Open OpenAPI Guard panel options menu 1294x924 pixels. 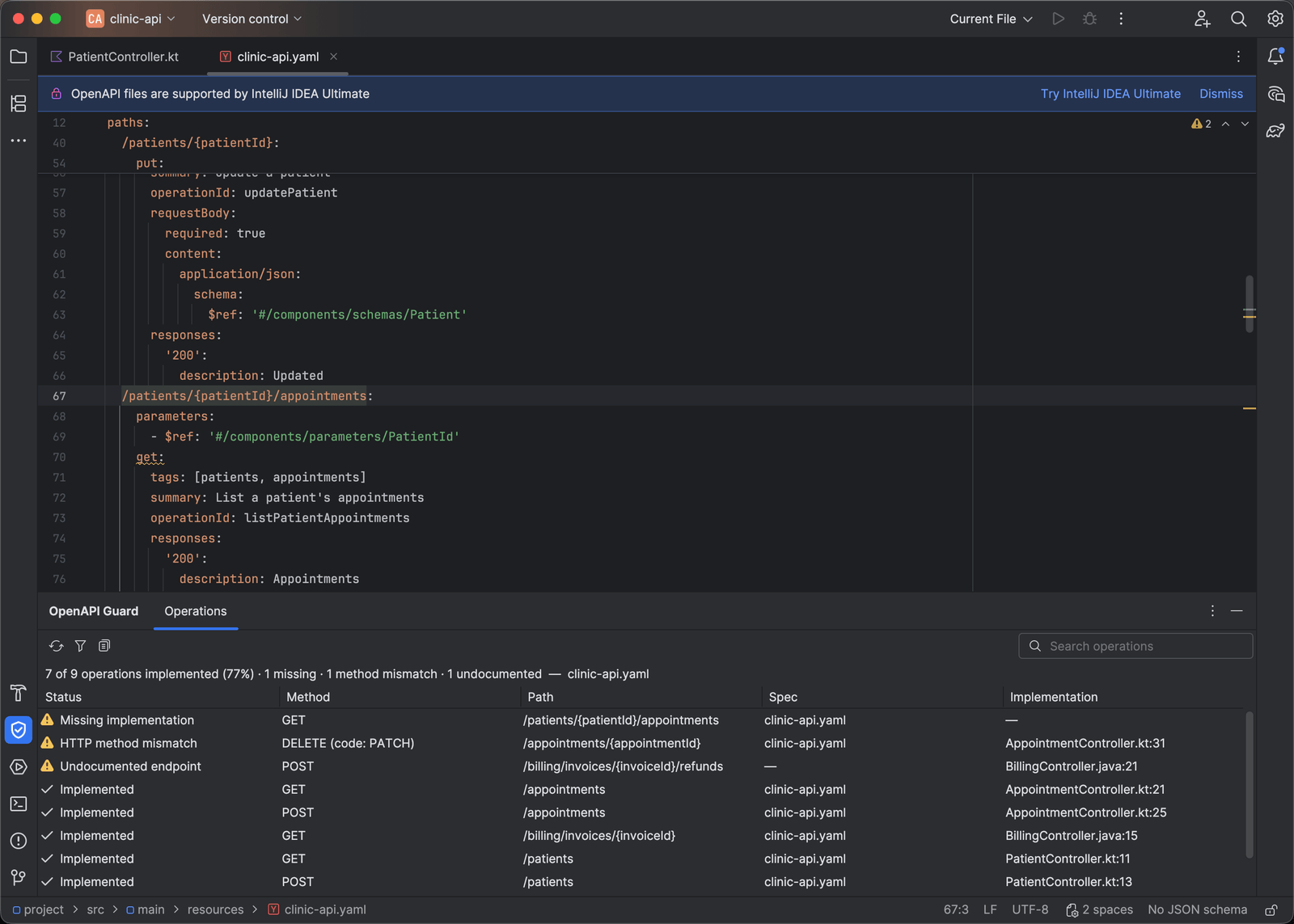(1212, 611)
